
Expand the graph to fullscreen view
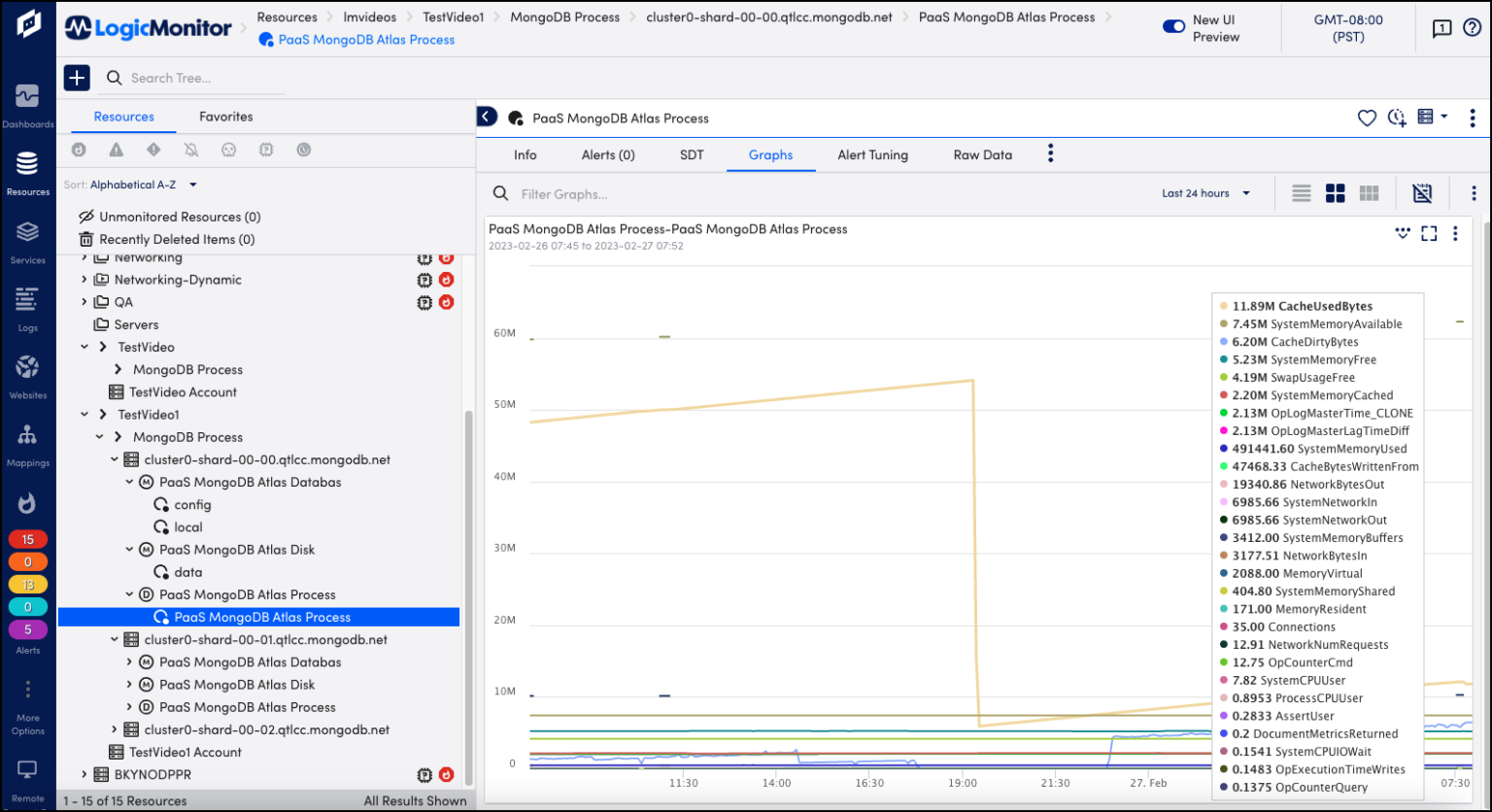[1428, 233]
